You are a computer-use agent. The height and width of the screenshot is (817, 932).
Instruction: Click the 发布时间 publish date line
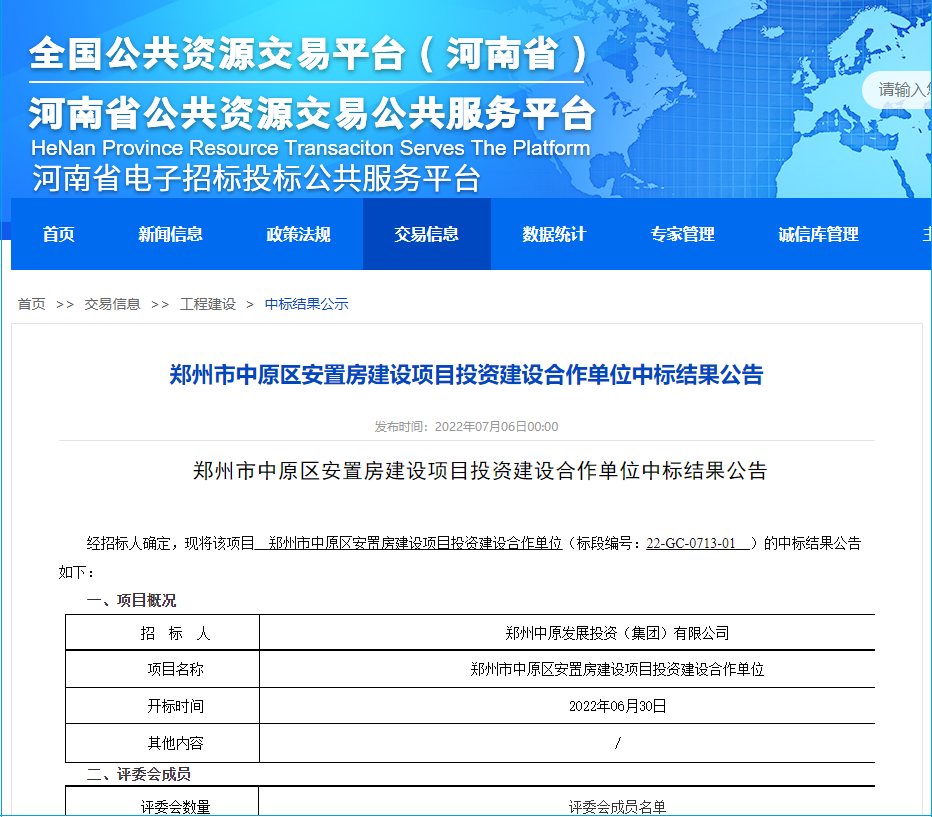point(466,426)
